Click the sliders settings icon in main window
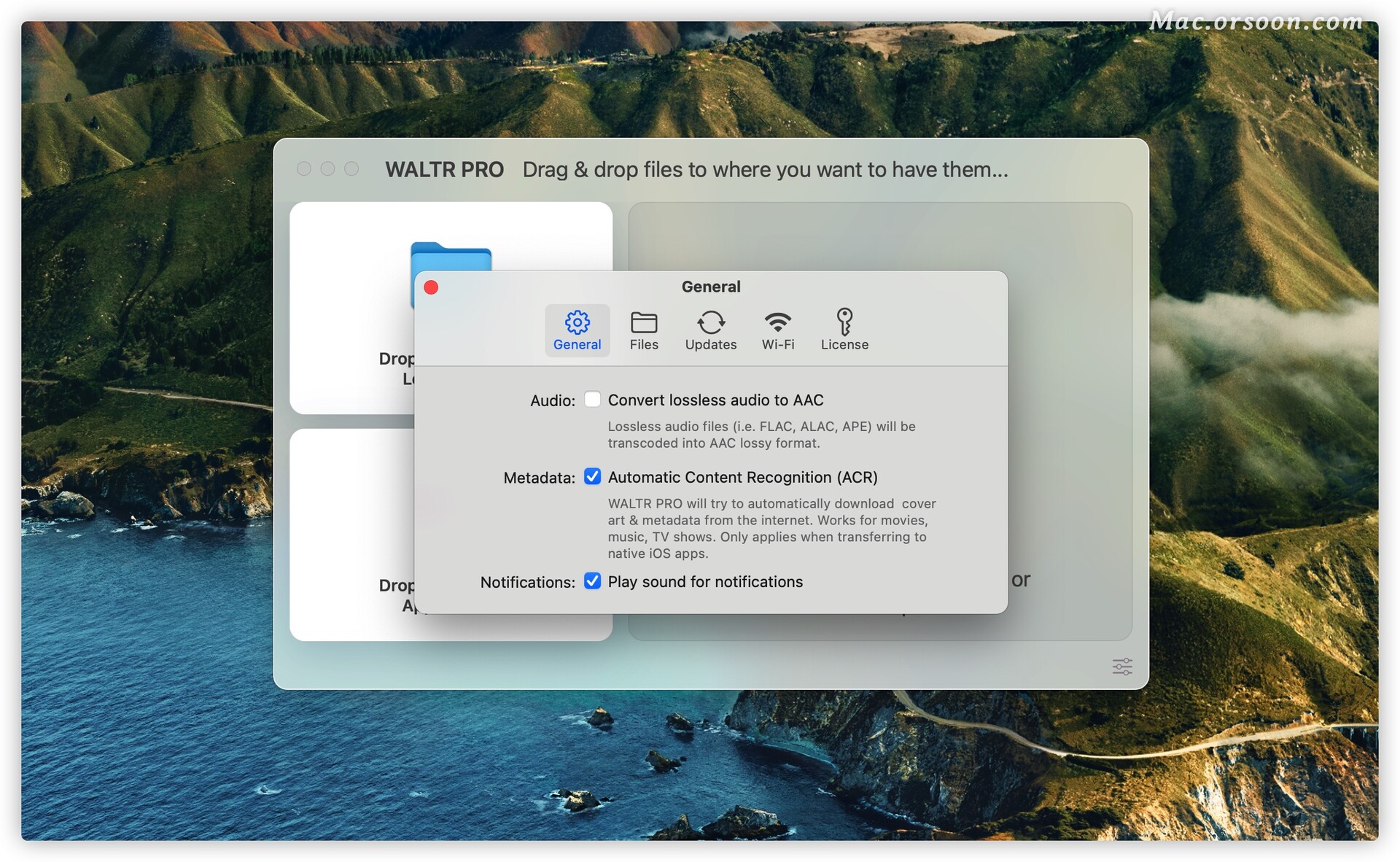This screenshot has width=1400, height=862. pyautogui.click(x=1121, y=666)
